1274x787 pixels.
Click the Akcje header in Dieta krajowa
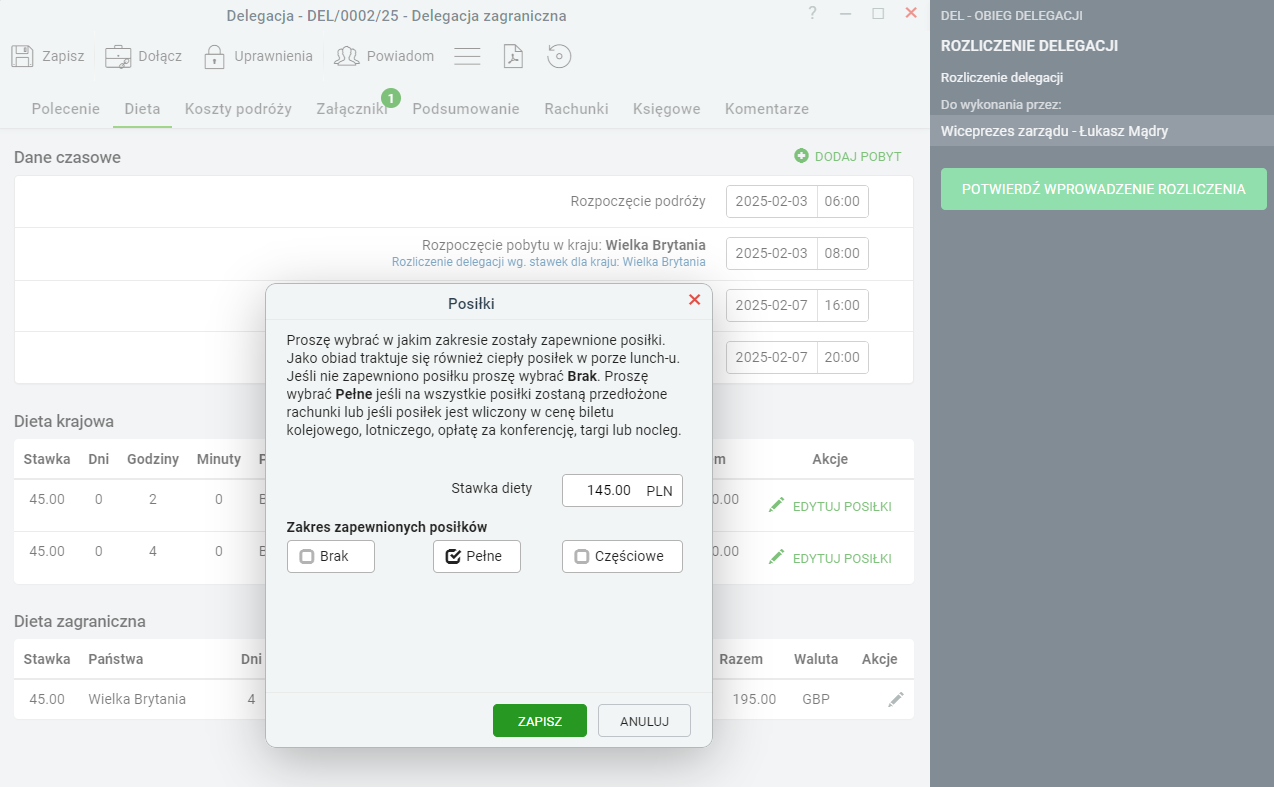click(x=830, y=459)
